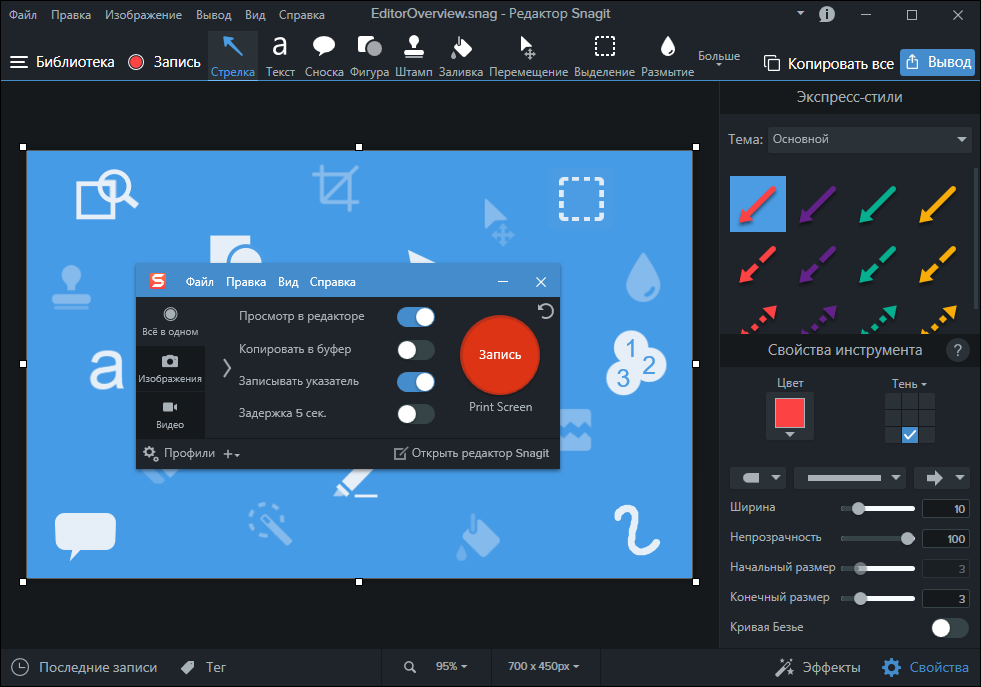
Task: Select the Фигура shape tool
Action: (369, 56)
